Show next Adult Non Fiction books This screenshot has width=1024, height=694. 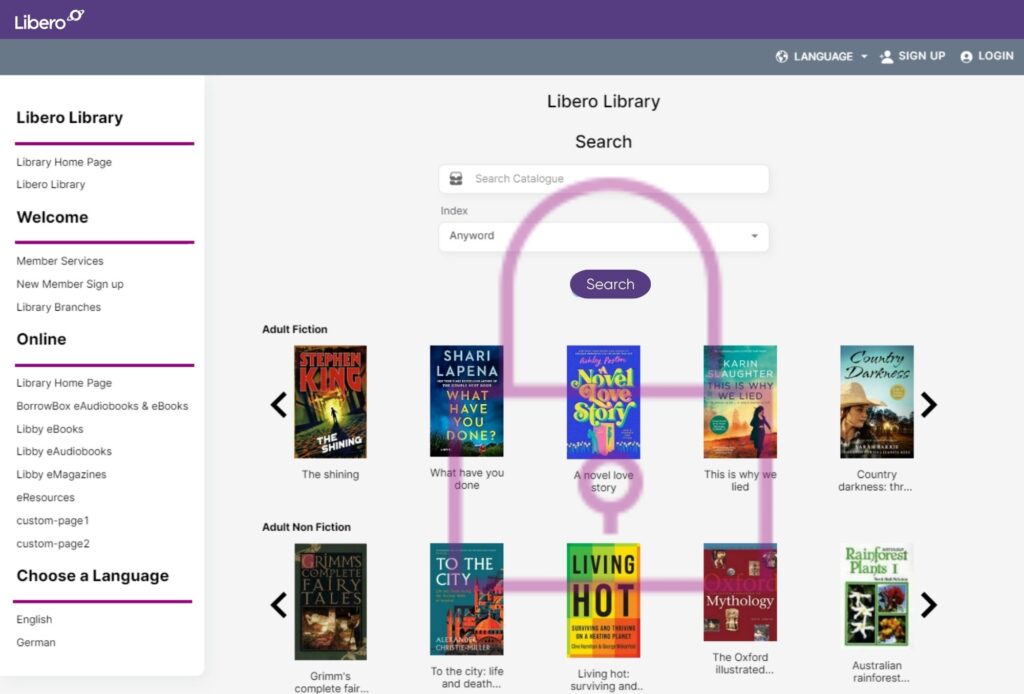coord(929,604)
